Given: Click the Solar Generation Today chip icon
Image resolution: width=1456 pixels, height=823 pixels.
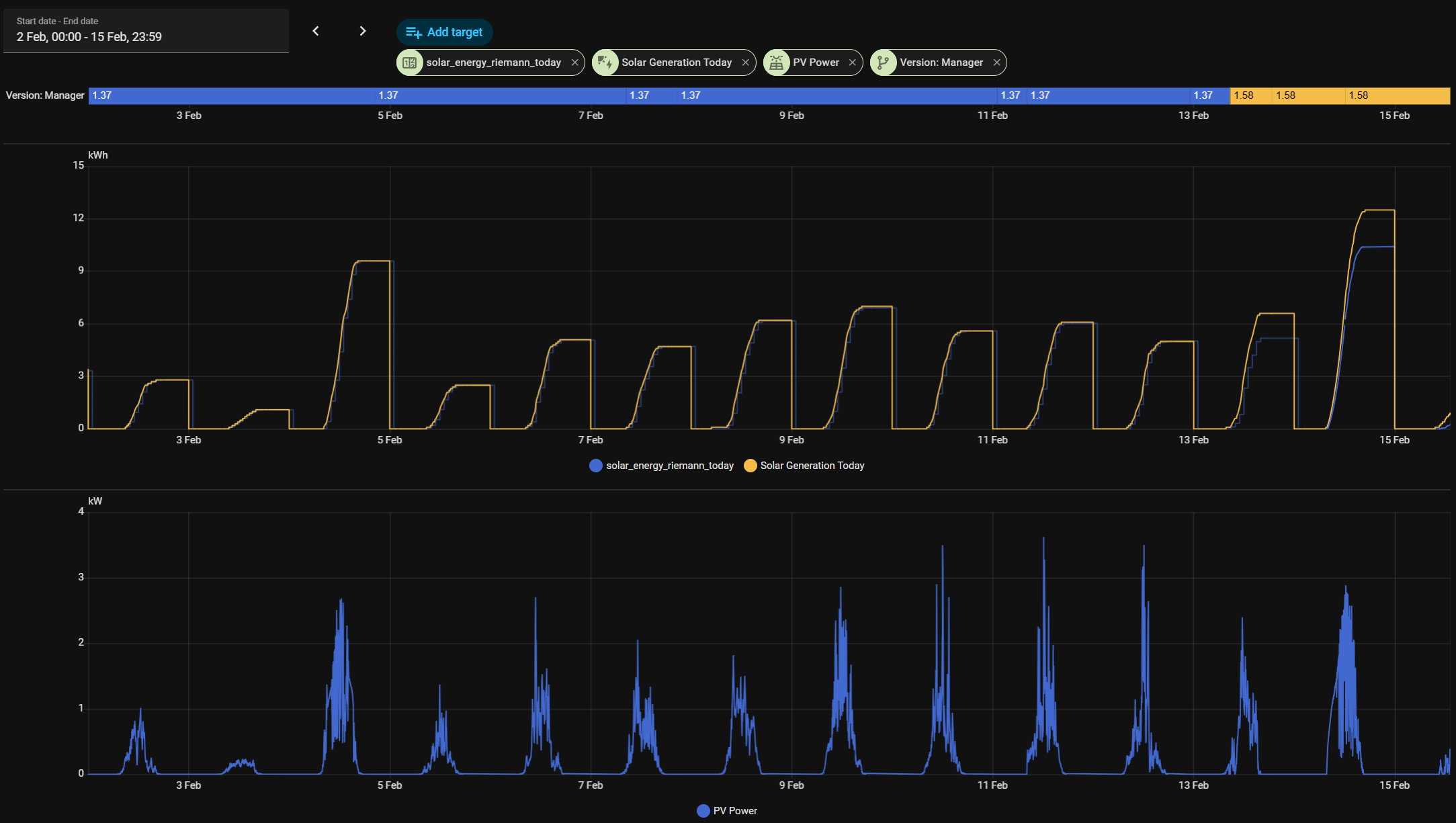Looking at the screenshot, I should (x=605, y=62).
